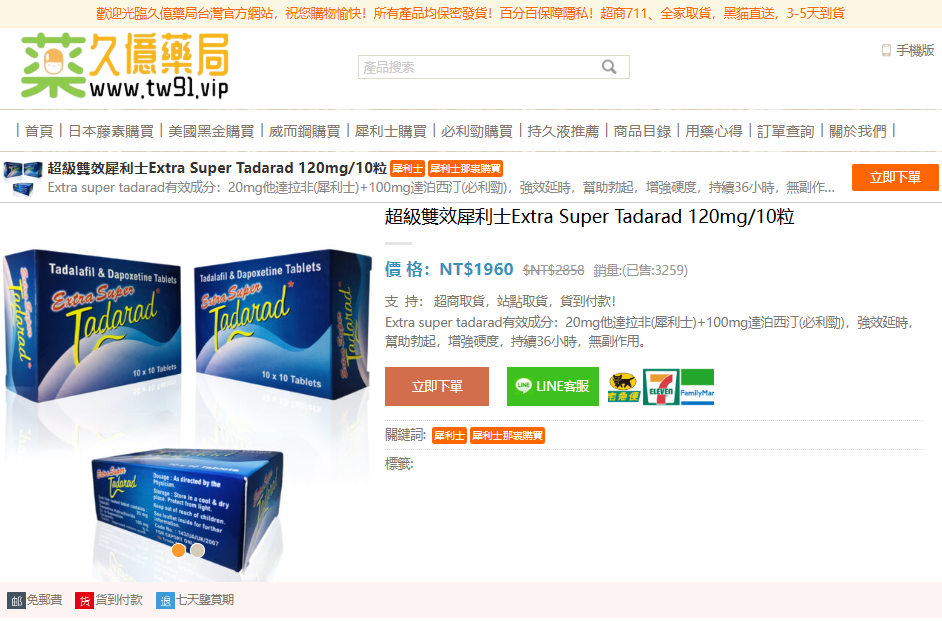Contact support via the green LINE客服 button
Viewport: 942px width, 621px height.
pyautogui.click(x=553, y=387)
